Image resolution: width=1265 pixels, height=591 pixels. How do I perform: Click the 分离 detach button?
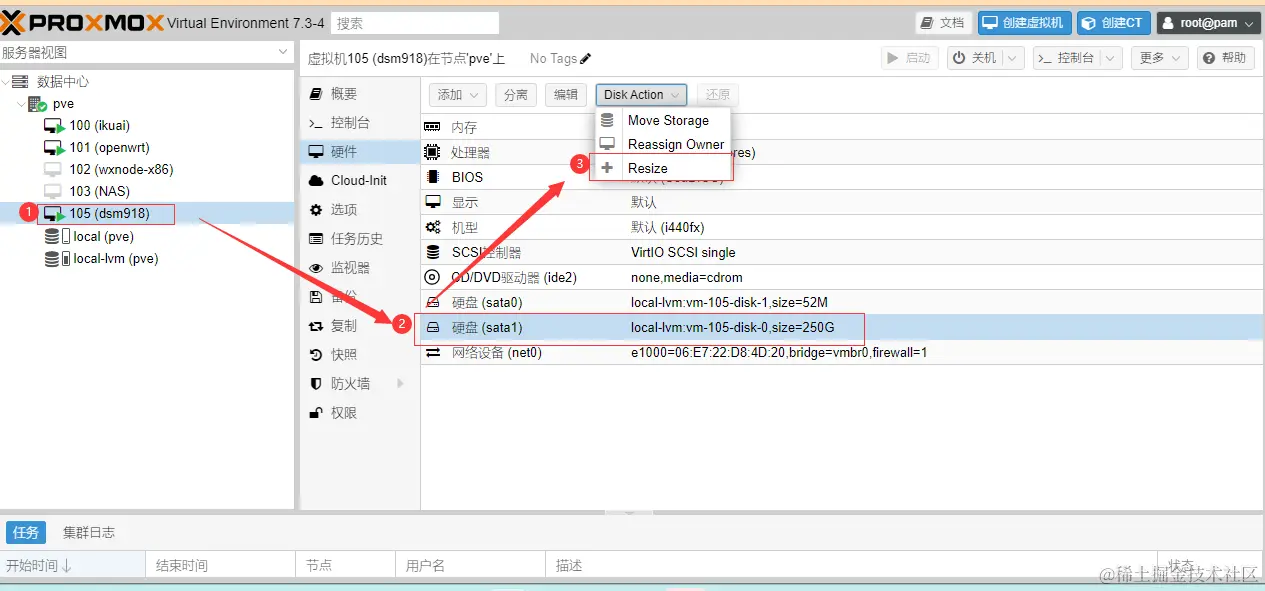[x=515, y=94]
